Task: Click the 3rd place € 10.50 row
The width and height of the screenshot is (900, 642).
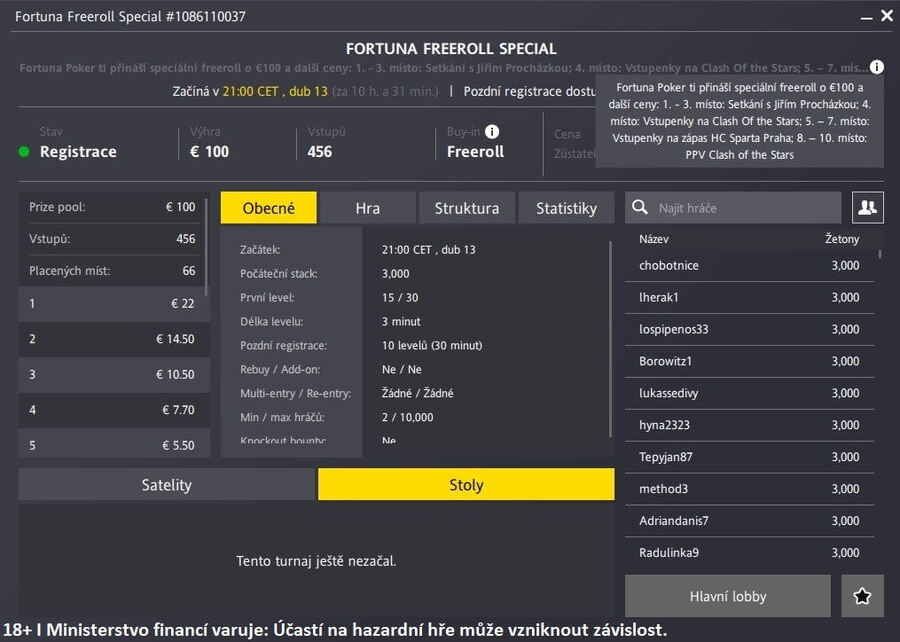Action: (x=114, y=375)
